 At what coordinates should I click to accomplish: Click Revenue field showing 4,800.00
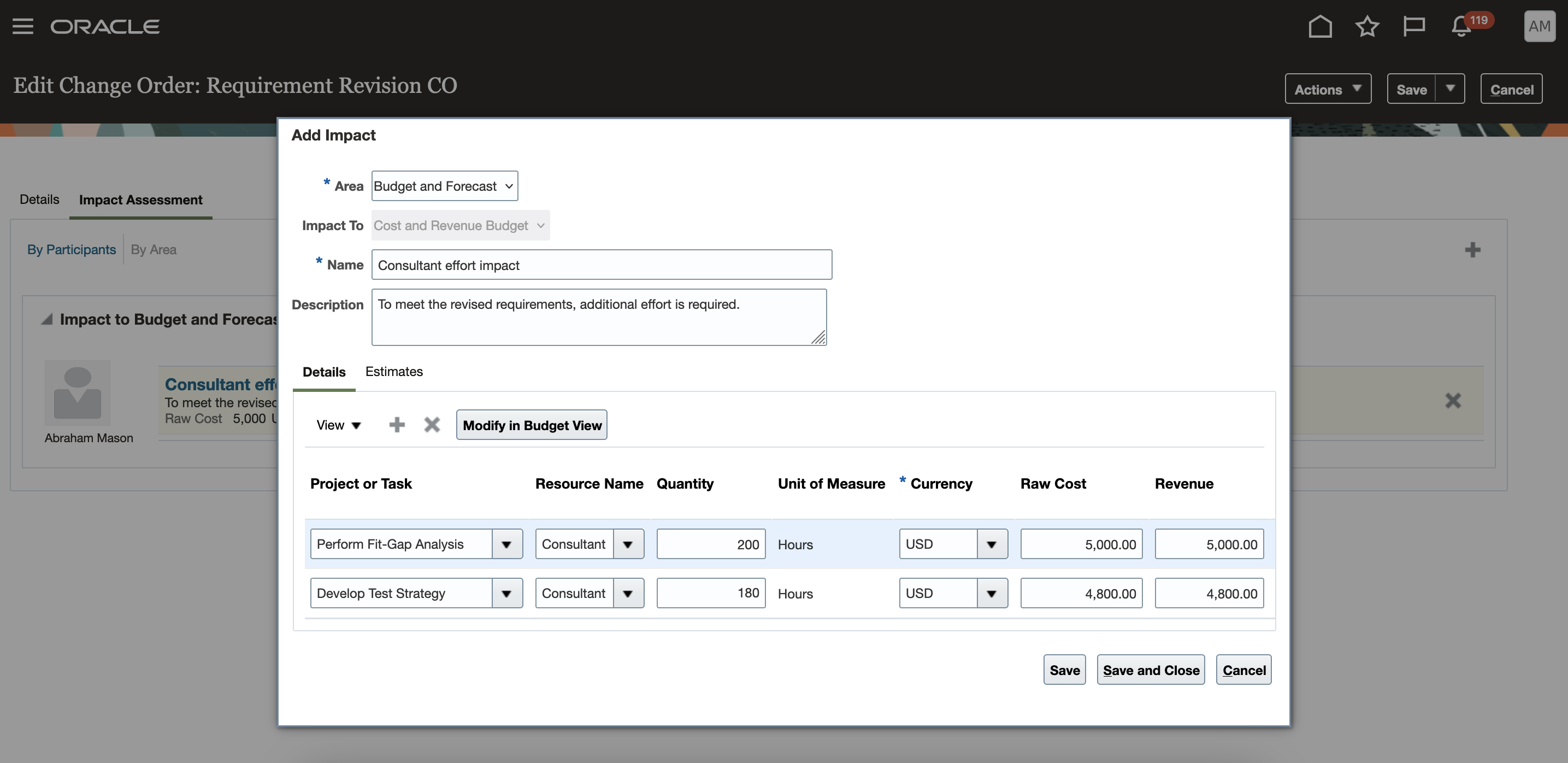tap(1209, 593)
